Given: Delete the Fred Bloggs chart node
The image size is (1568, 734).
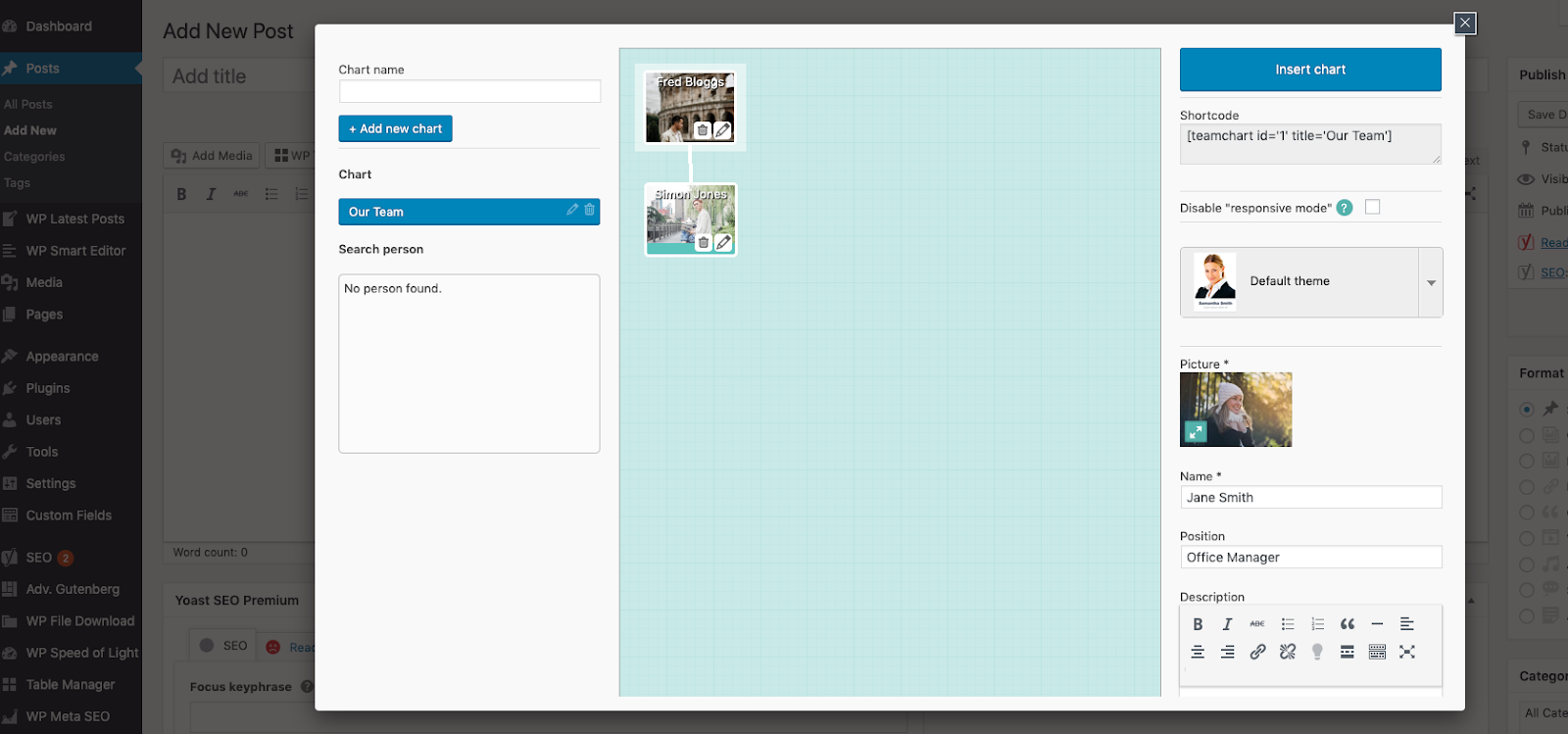Looking at the screenshot, I should (703, 130).
